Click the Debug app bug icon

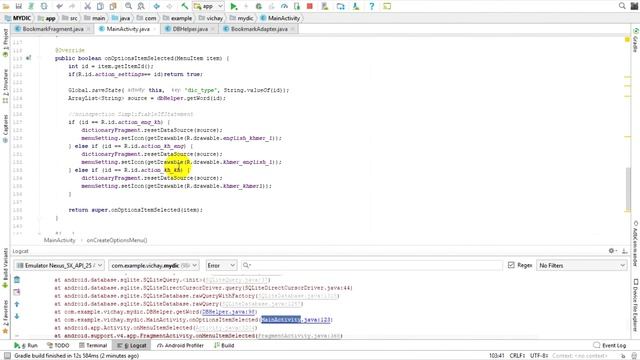point(258,6)
